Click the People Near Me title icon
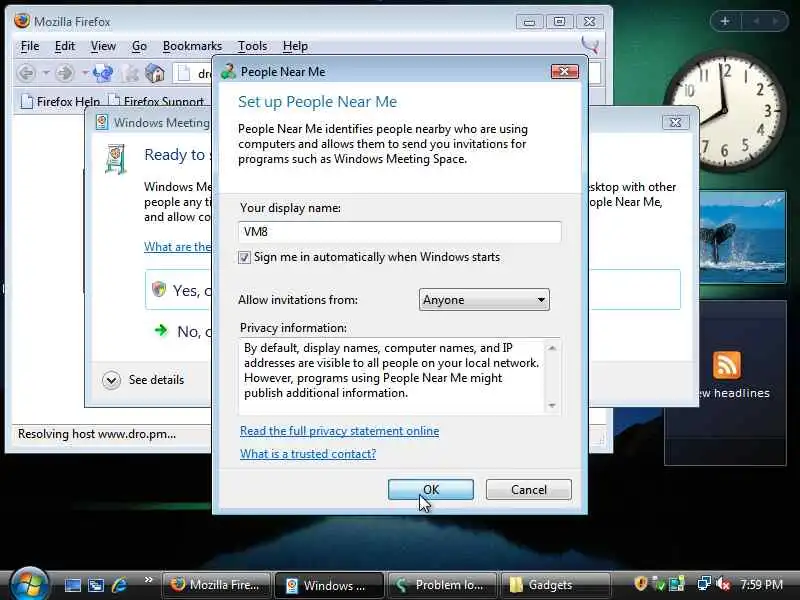Viewport: 800px width, 600px height. pos(228,71)
